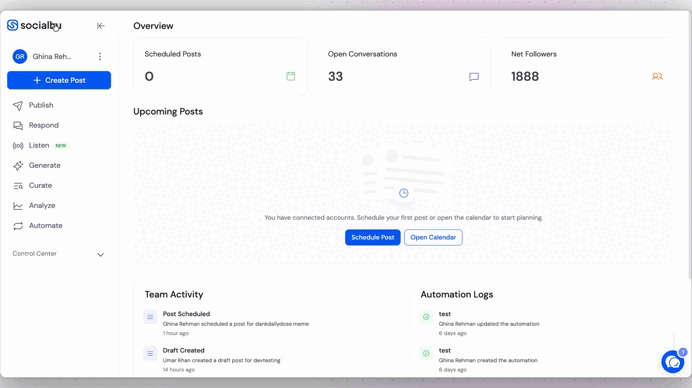Image resolution: width=692 pixels, height=388 pixels.
Task: Click the Schedule Post button
Action: click(x=372, y=237)
